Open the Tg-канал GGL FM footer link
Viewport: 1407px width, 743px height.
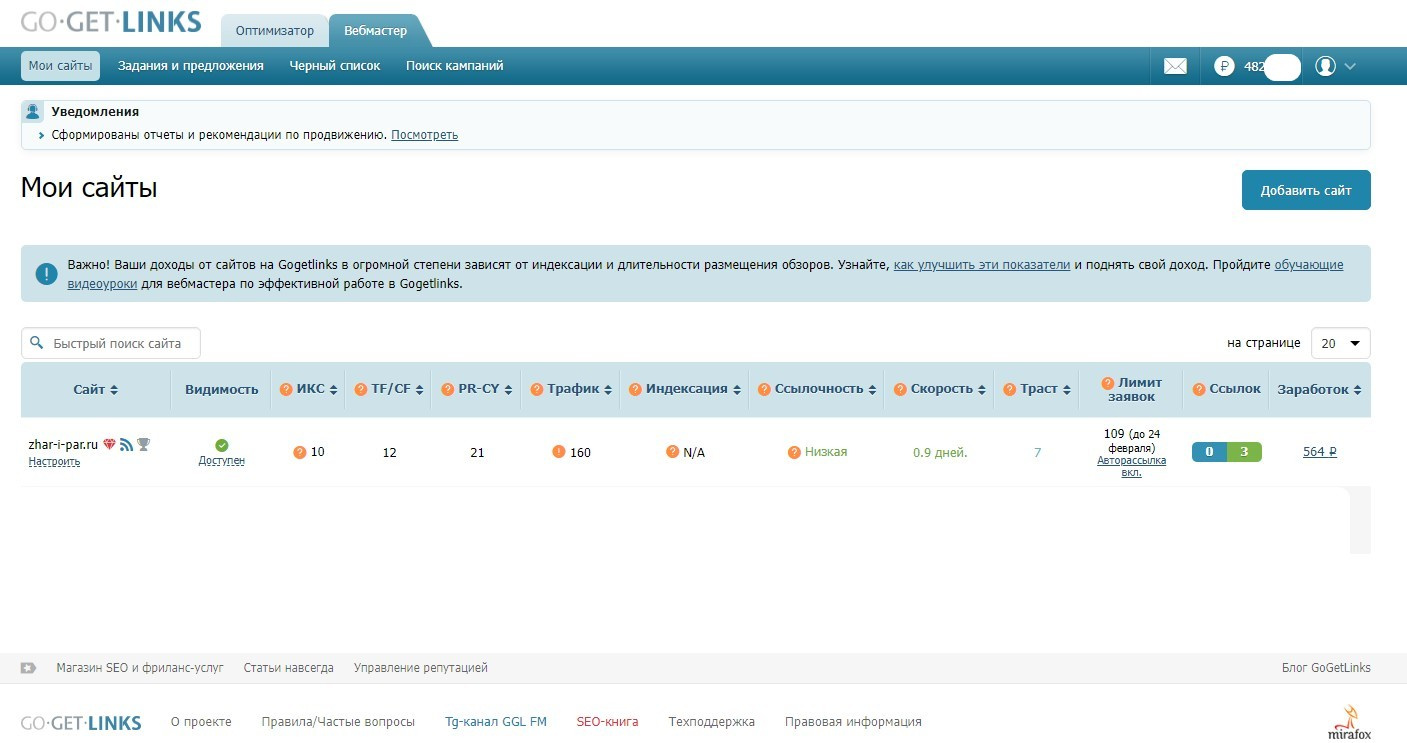[x=496, y=722]
